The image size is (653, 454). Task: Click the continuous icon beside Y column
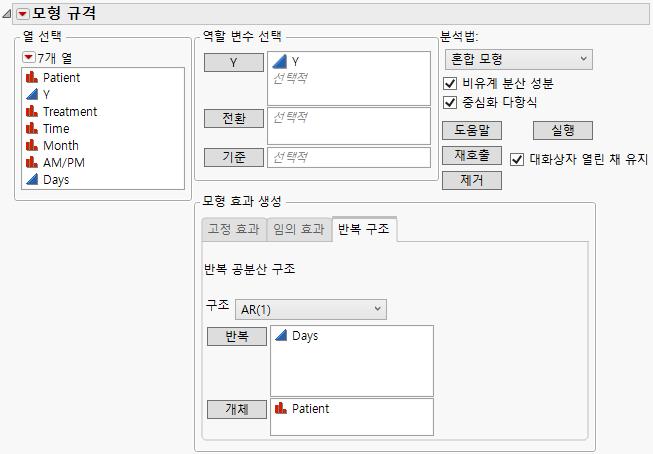32,94
